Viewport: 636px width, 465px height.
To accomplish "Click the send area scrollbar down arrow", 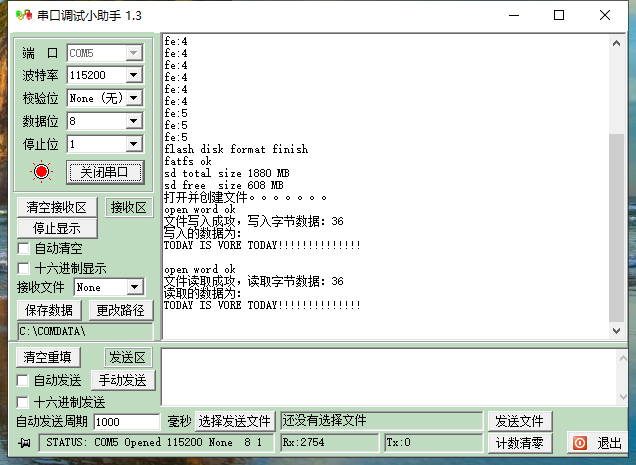I will [623, 397].
